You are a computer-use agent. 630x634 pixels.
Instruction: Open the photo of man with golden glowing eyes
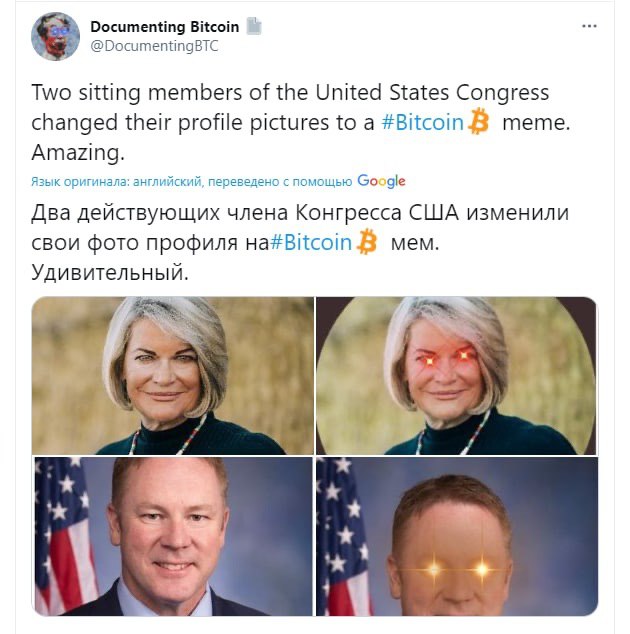coord(456,536)
